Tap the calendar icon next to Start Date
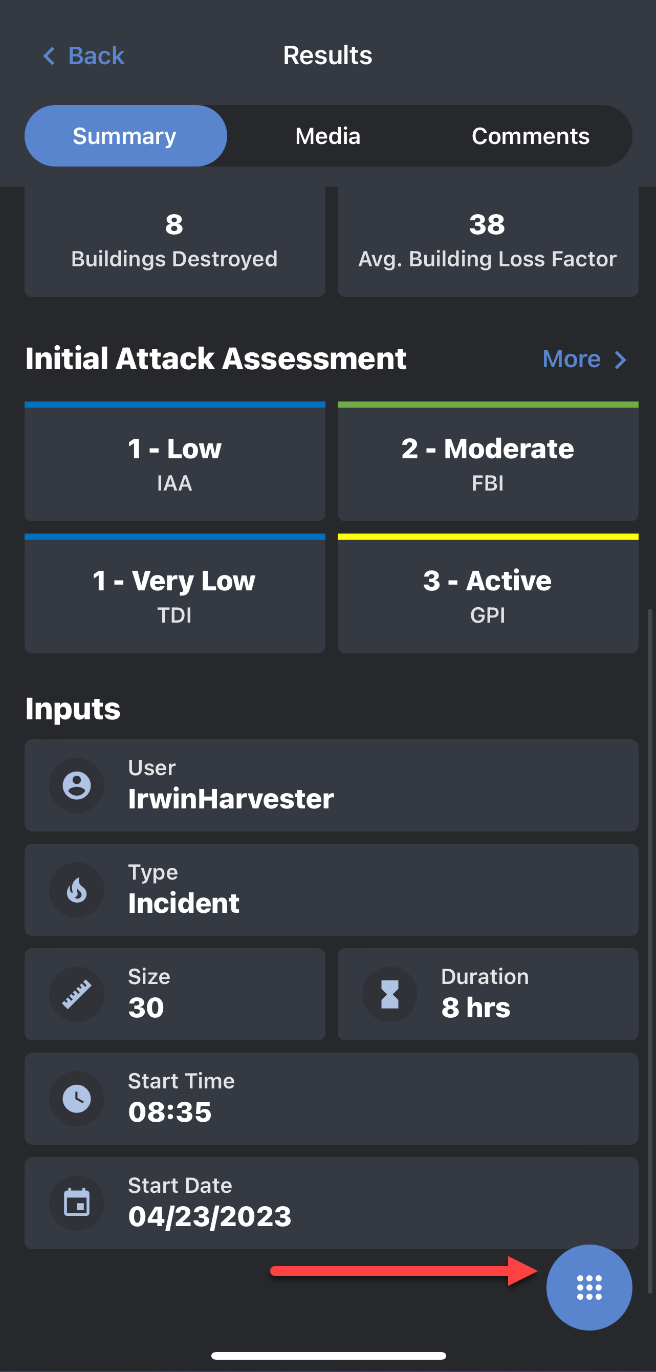The height and width of the screenshot is (1372, 656). point(77,1203)
